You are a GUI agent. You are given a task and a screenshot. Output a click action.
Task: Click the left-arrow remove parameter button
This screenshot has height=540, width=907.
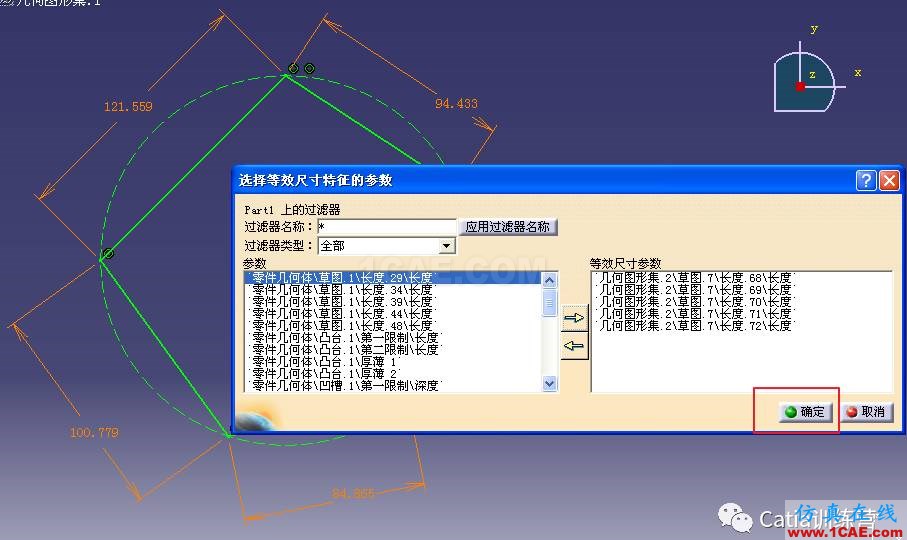pyautogui.click(x=574, y=346)
